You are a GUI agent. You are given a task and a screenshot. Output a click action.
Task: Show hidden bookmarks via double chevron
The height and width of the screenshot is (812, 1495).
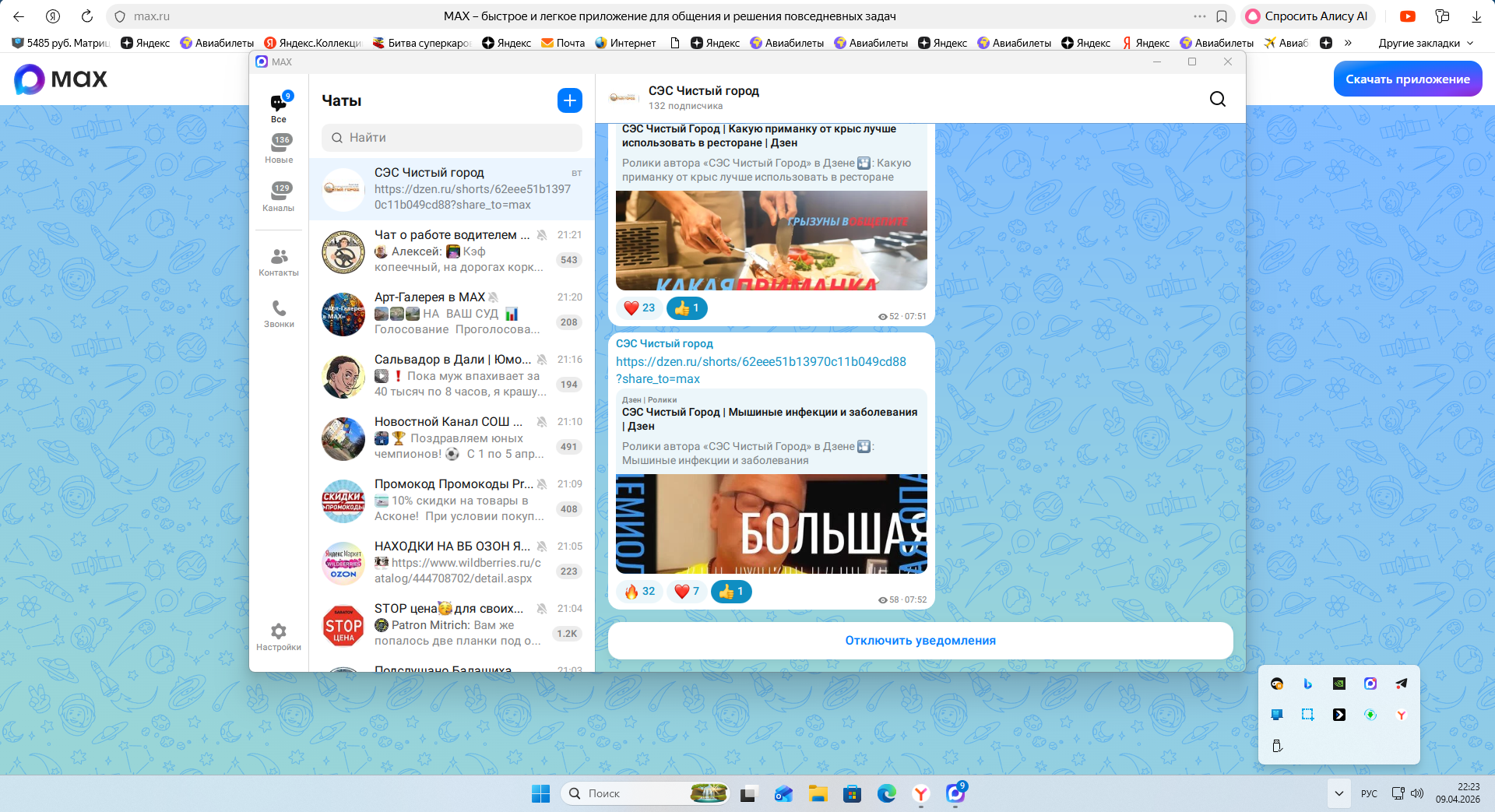(1348, 43)
